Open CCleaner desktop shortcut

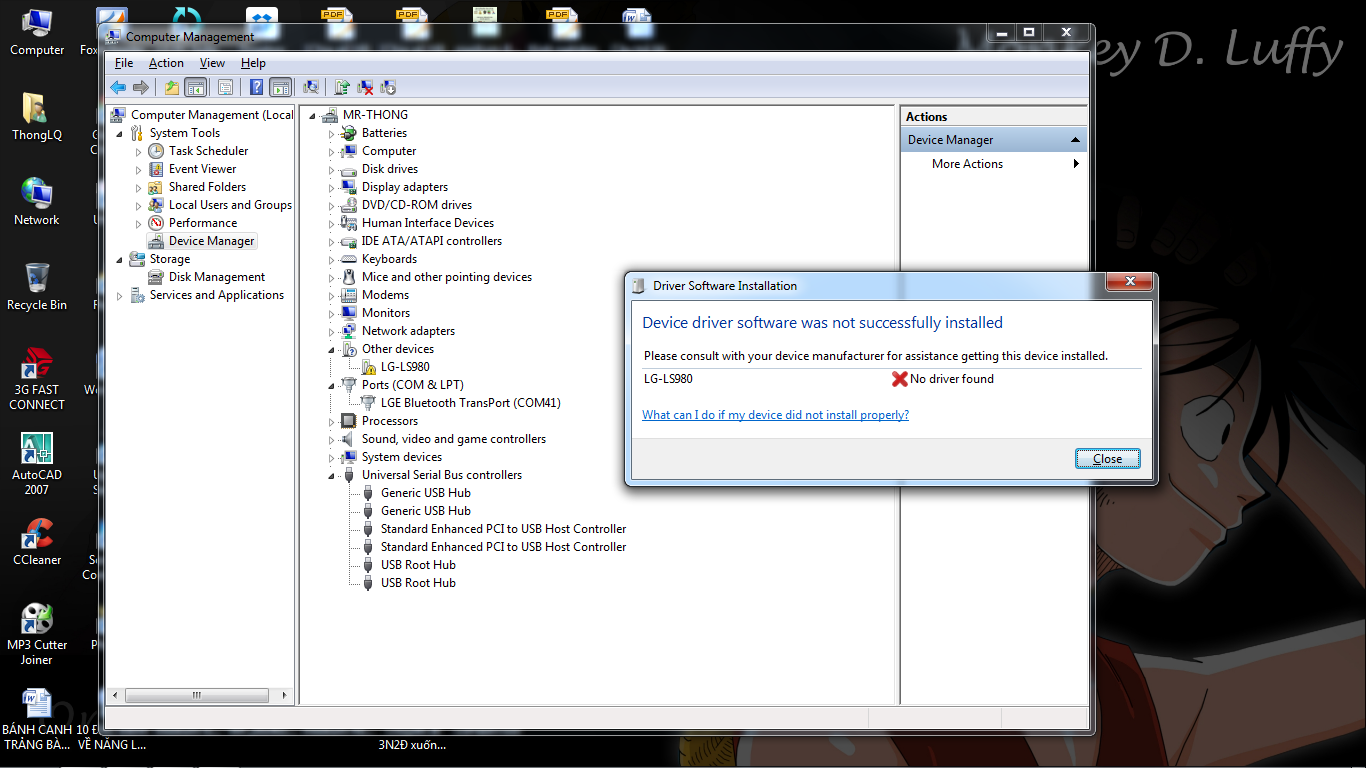click(x=37, y=541)
